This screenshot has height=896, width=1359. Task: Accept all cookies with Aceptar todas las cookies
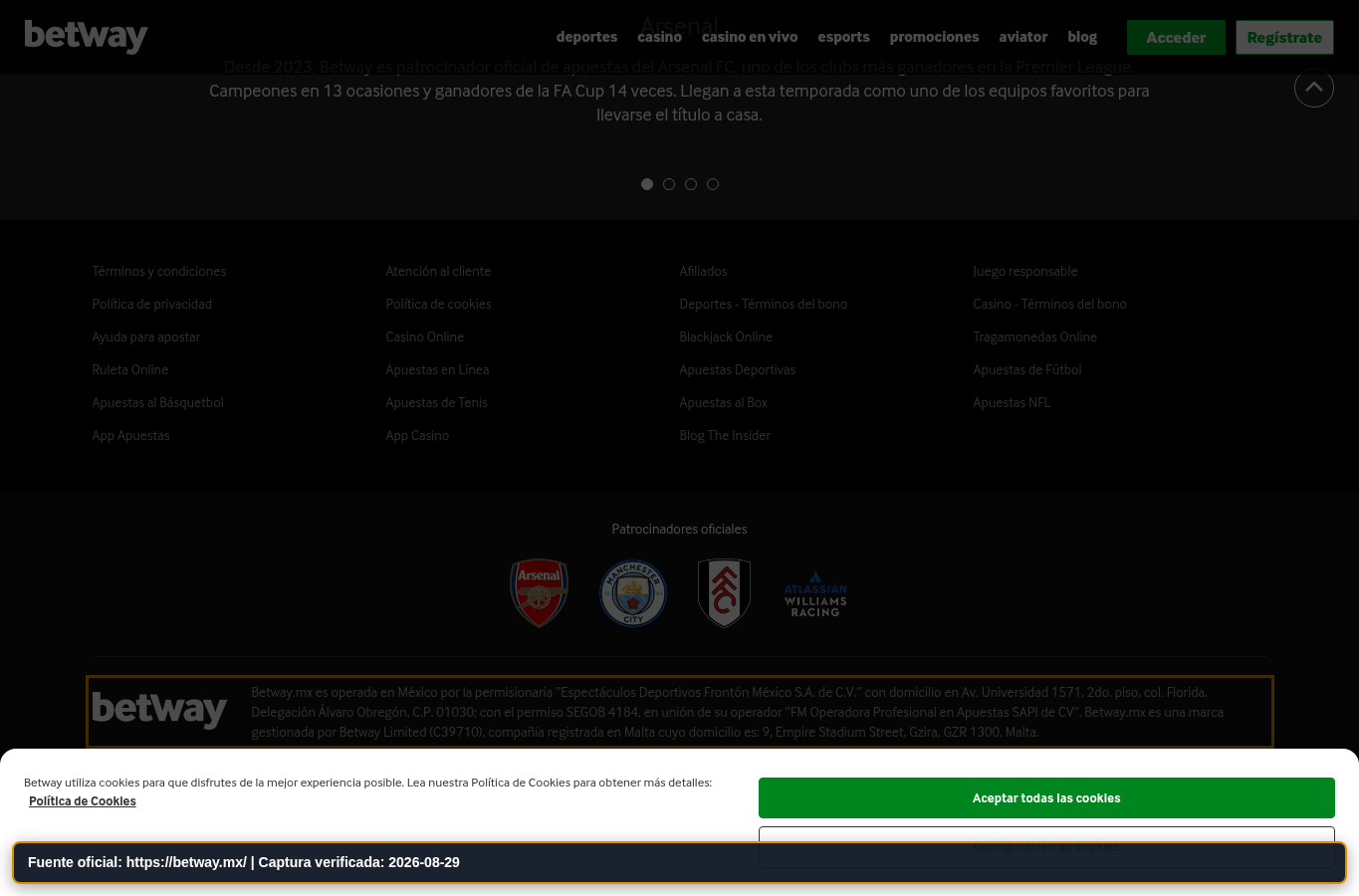pos(1046,798)
